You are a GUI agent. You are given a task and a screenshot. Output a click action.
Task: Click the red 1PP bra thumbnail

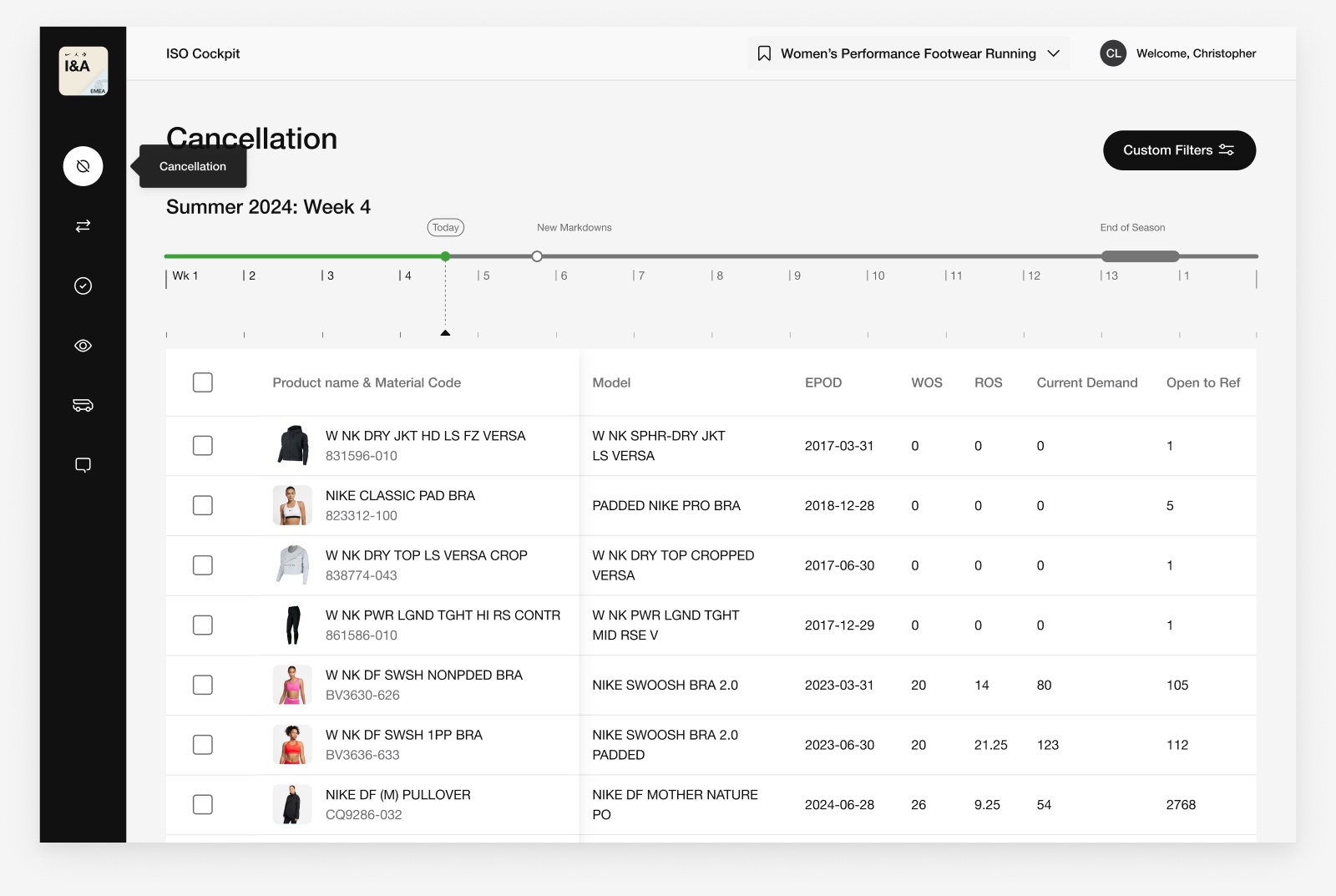click(292, 745)
